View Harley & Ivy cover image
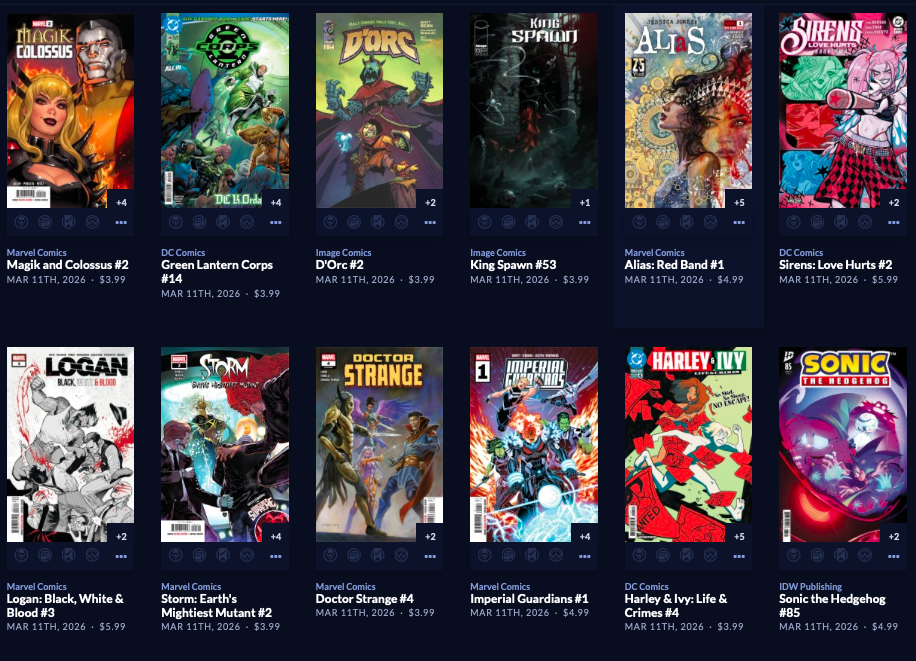Image resolution: width=916 pixels, height=661 pixels. [688, 444]
